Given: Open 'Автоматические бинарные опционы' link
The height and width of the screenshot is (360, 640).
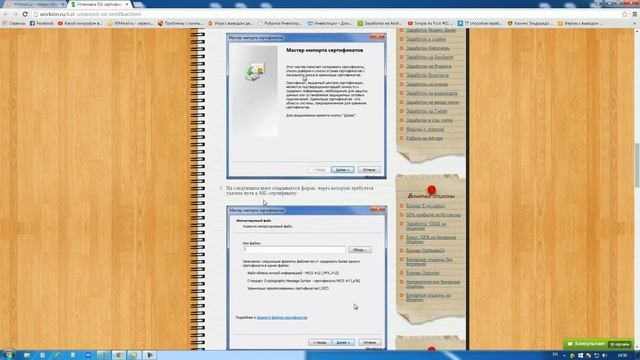Looking at the screenshot, I should [433, 284].
